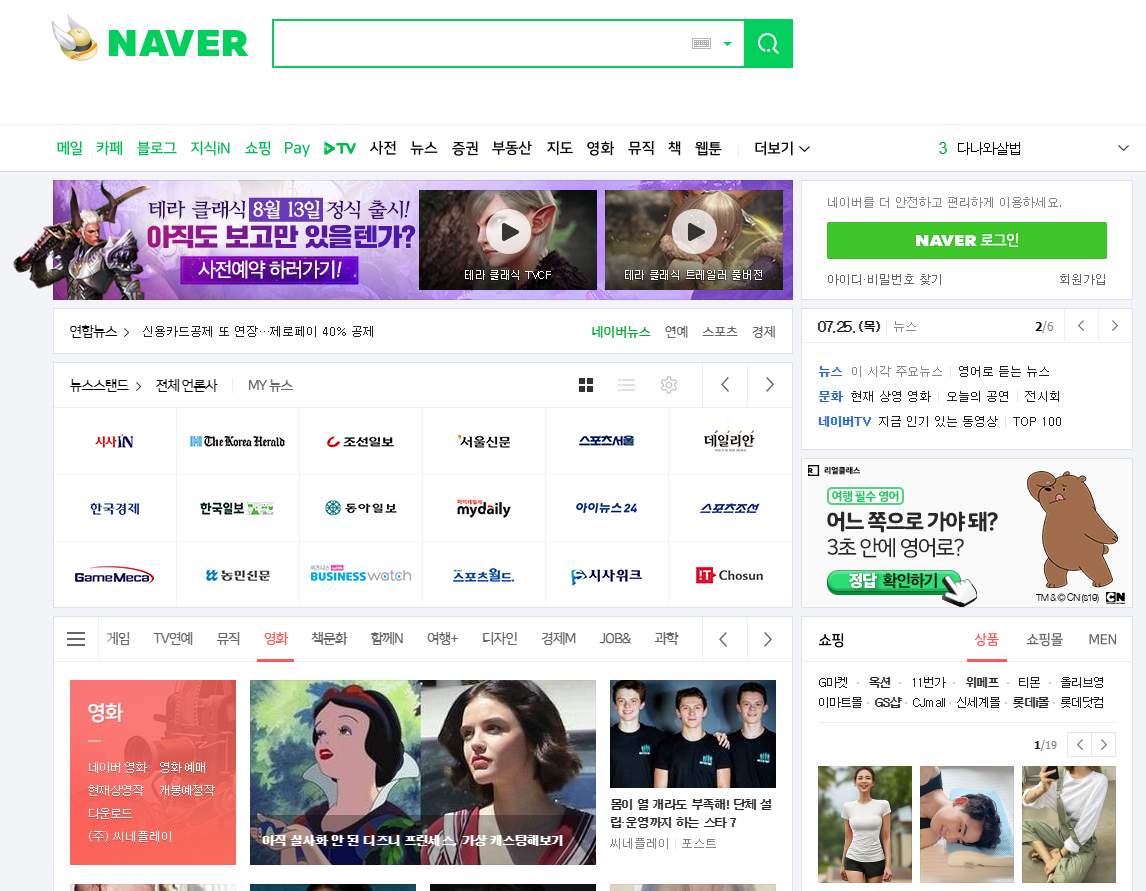
Task: Open the 연합뉴스 headline link
Action: click(258, 332)
